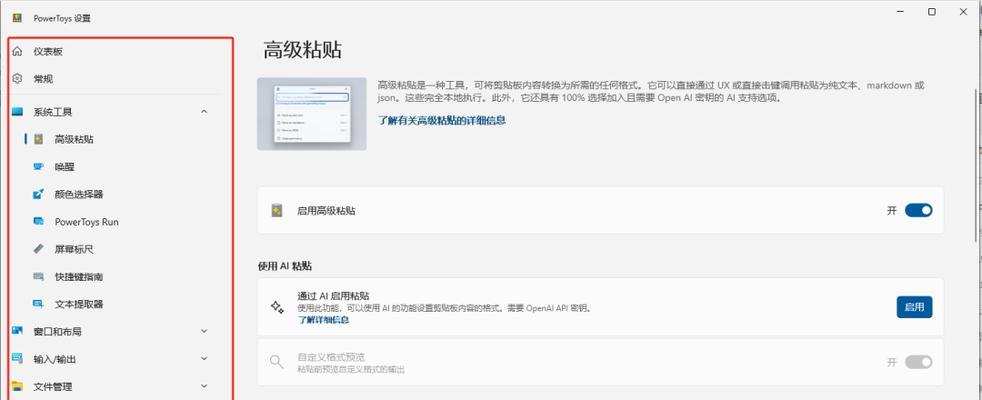Click the vertical scrollbar on the right
The width and height of the screenshot is (982, 400).
(x=978, y=166)
